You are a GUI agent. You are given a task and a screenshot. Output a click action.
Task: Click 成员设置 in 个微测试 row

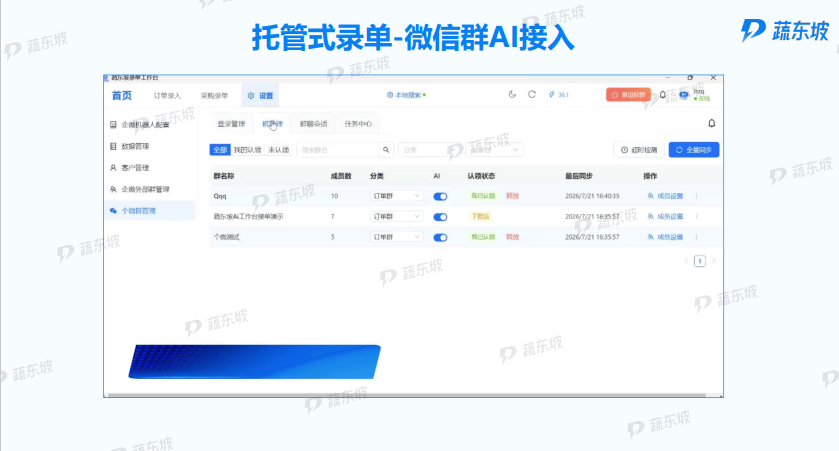[x=666, y=236]
